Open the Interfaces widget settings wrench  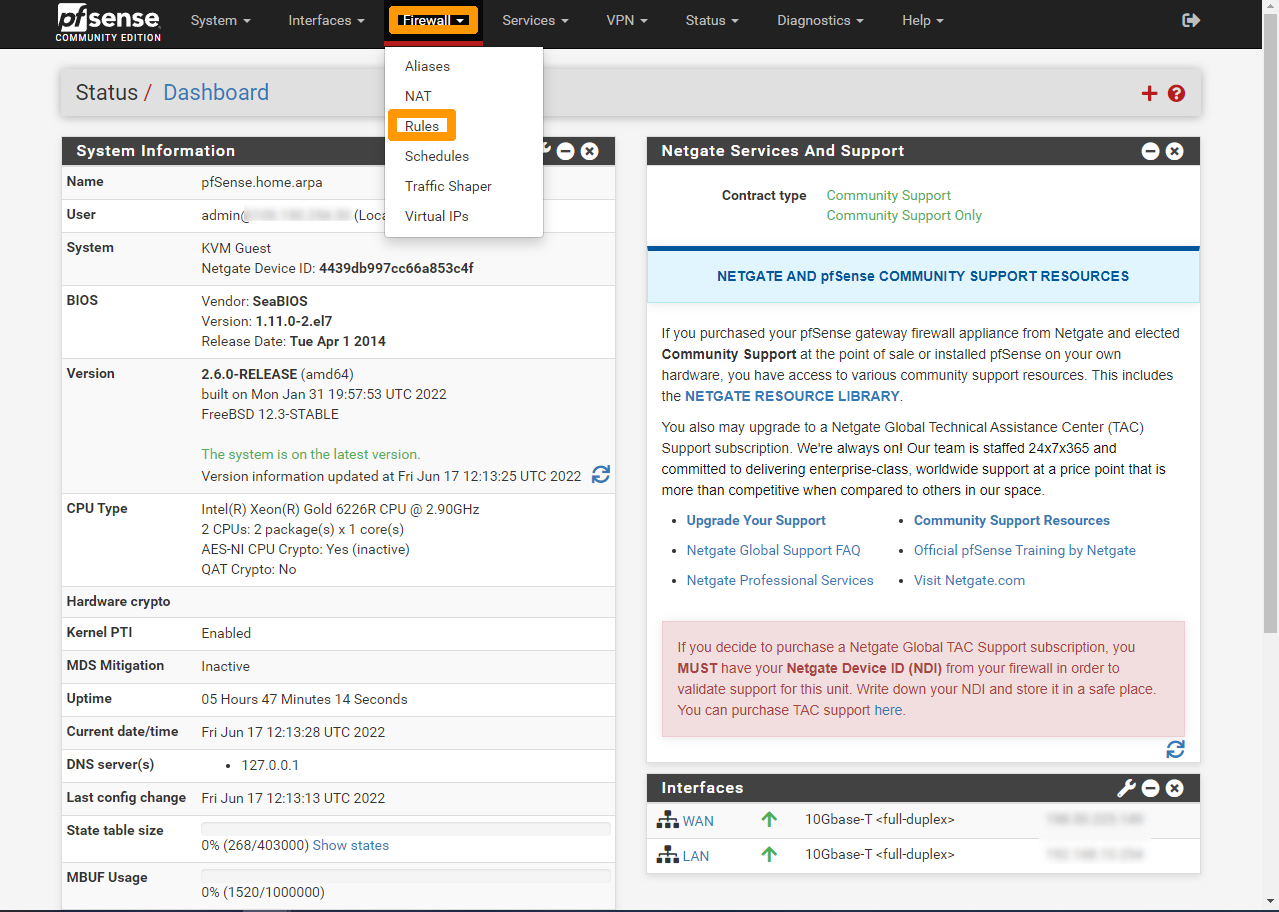click(x=1126, y=788)
